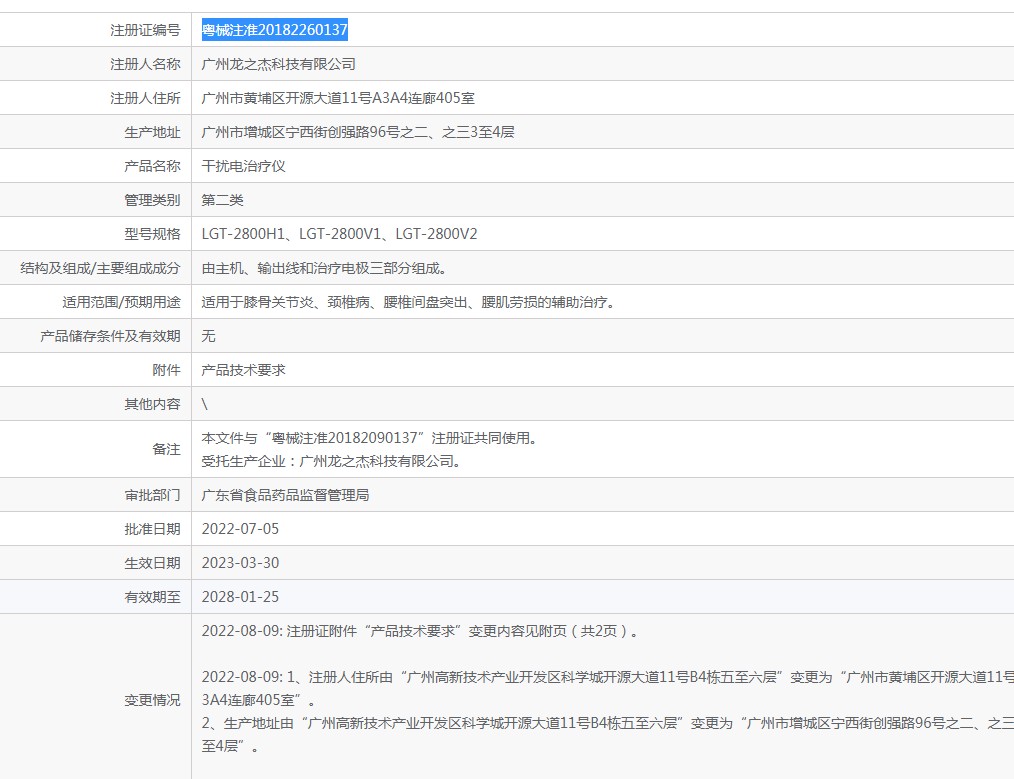Select remark line 本文件与“粤械注准20182090137”注册证共同使用

[366, 438]
